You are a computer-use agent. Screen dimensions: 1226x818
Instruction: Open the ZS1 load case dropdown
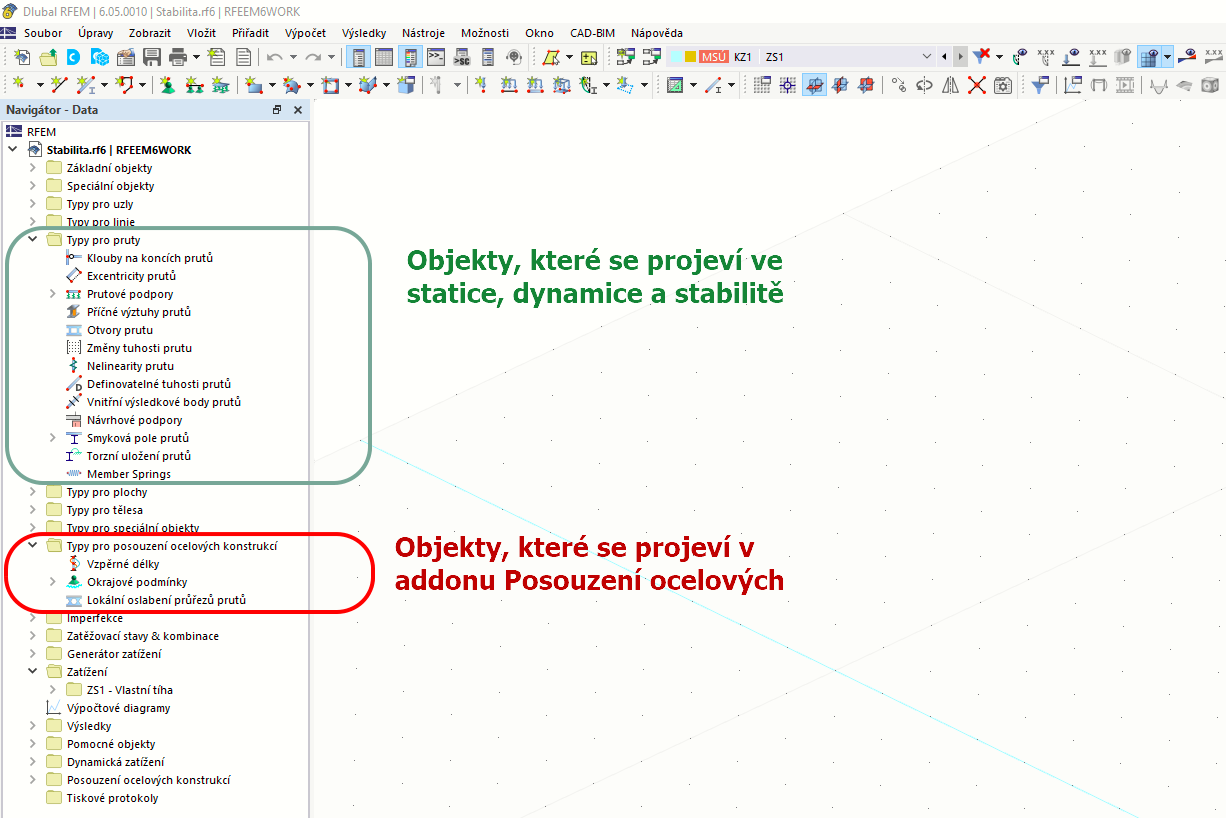(x=928, y=57)
